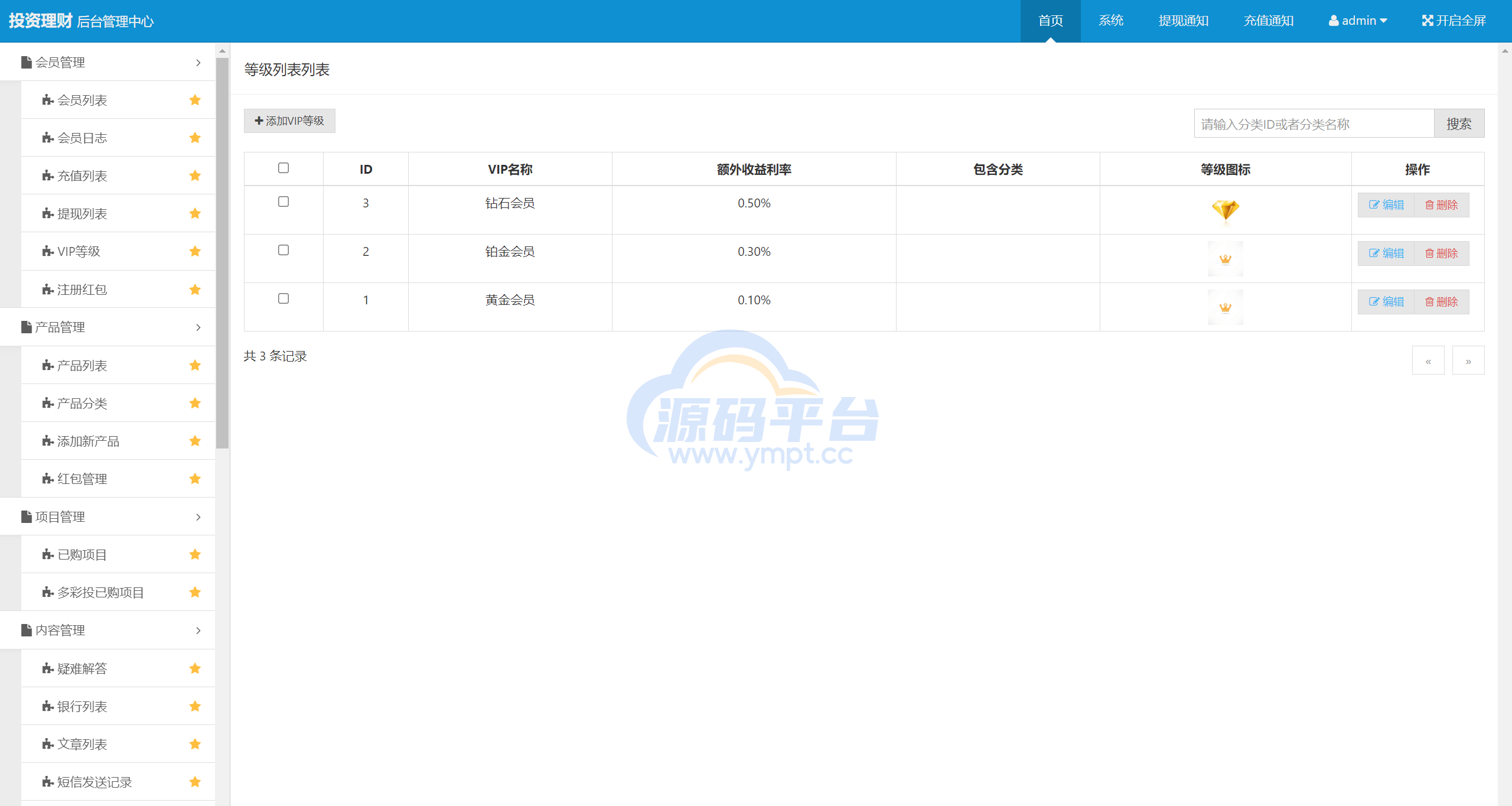Click the star icon next to VIP等级
This screenshot has width=1512, height=806.
coord(195,251)
